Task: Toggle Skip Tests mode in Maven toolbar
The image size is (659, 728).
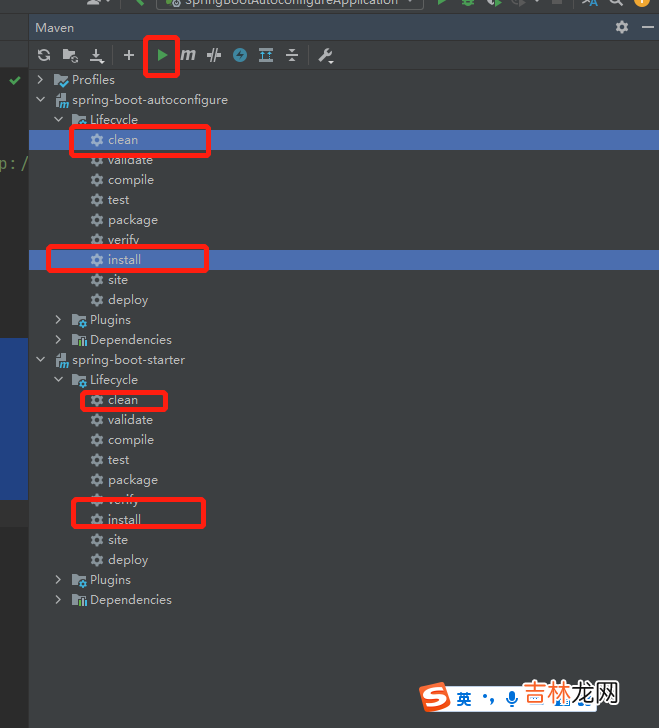Action: 213,56
